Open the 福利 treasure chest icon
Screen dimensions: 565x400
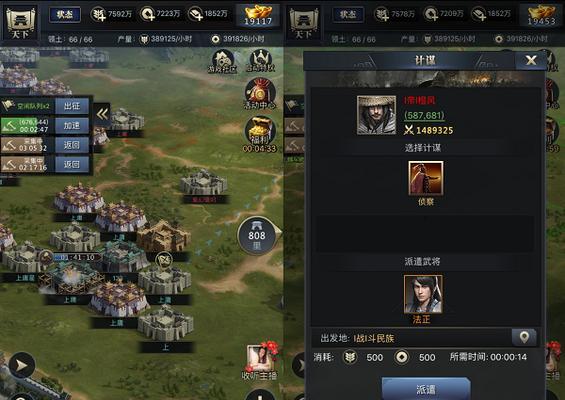tap(259, 133)
